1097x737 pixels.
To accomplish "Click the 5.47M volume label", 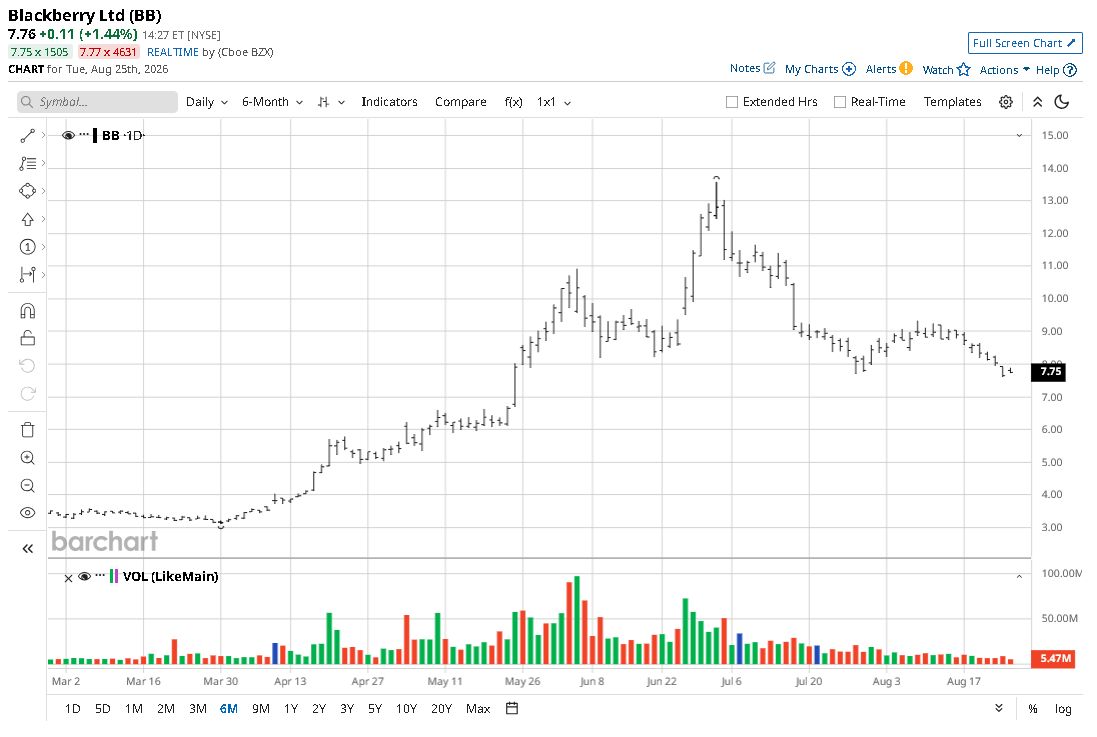I will click(1053, 658).
